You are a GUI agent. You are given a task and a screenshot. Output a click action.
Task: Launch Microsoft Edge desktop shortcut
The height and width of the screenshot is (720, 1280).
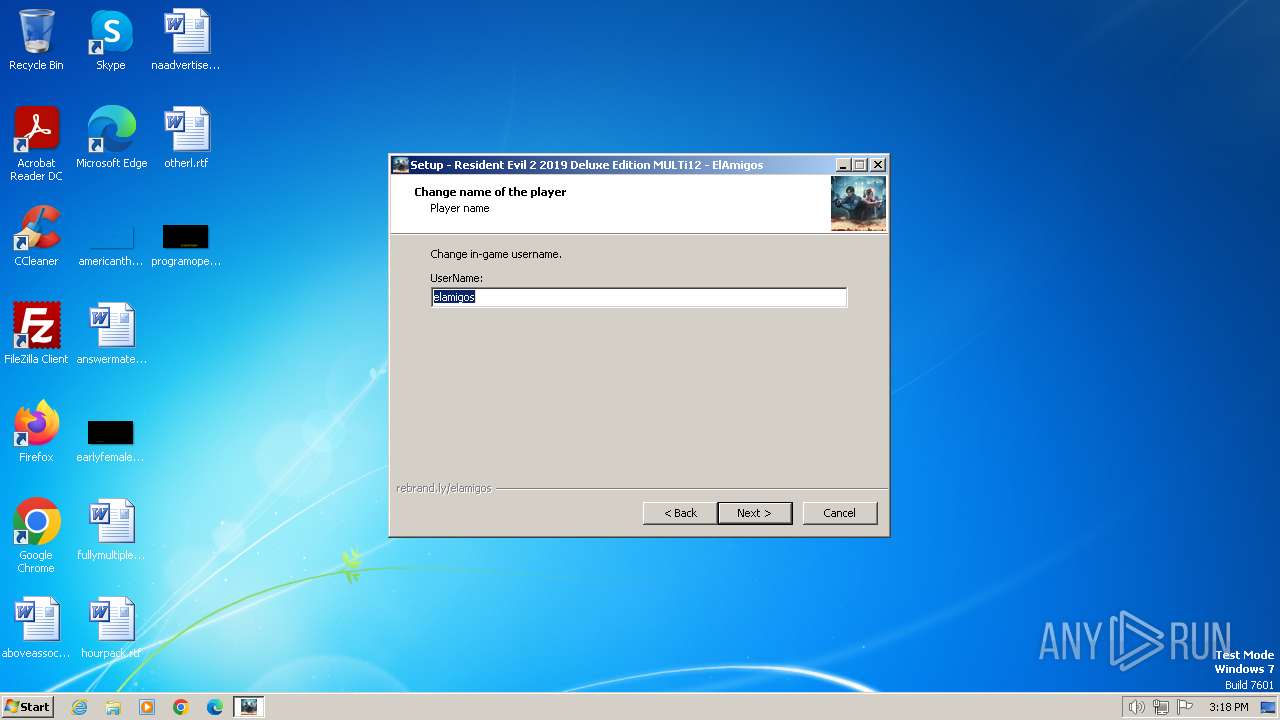tap(111, 138)
